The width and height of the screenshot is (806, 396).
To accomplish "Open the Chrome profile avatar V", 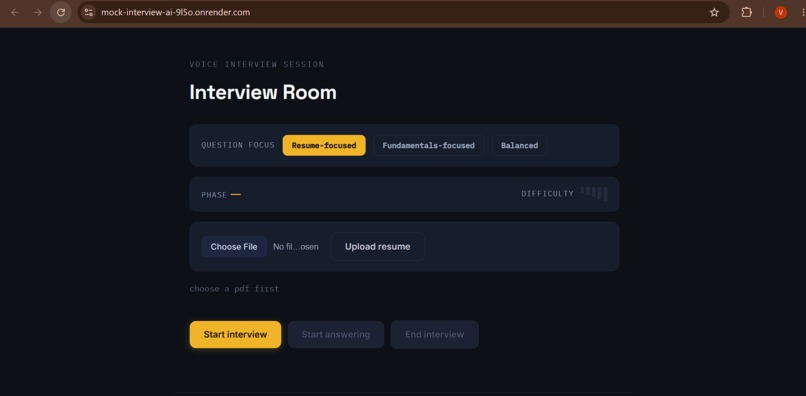I will click(780, 12).
